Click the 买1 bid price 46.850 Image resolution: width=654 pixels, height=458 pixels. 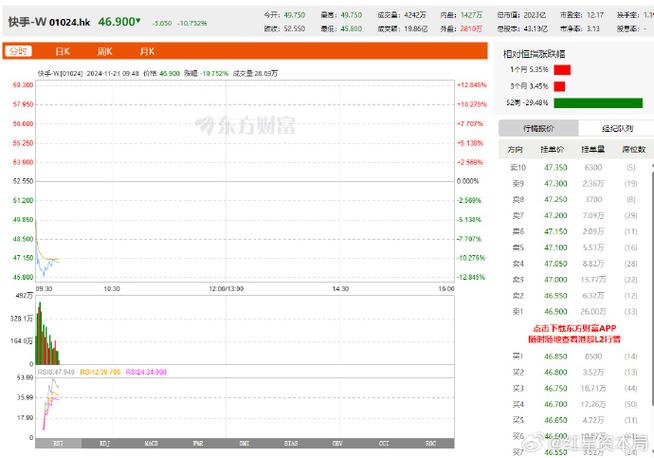[556, 356]
